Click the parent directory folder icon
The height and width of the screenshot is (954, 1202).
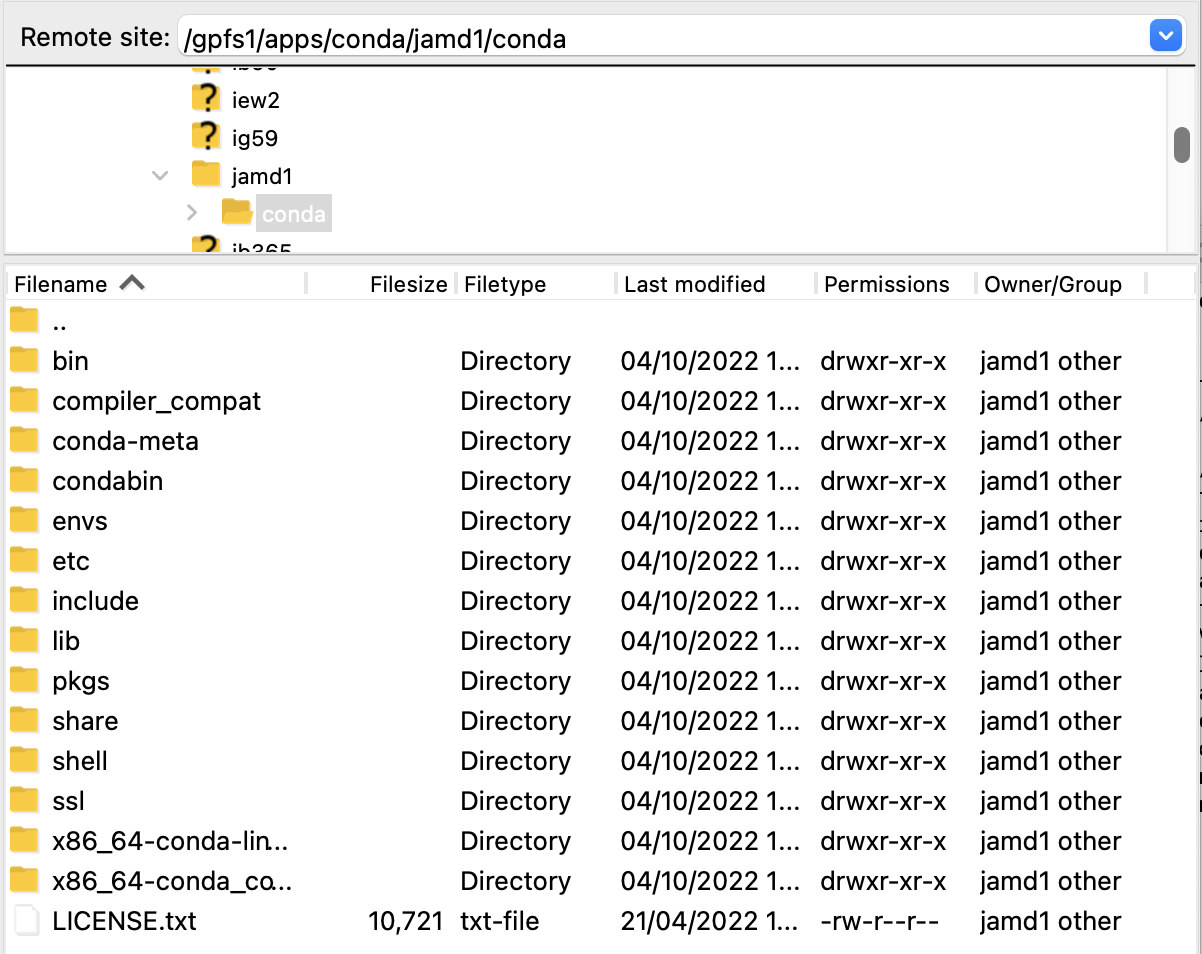[24, 320]
